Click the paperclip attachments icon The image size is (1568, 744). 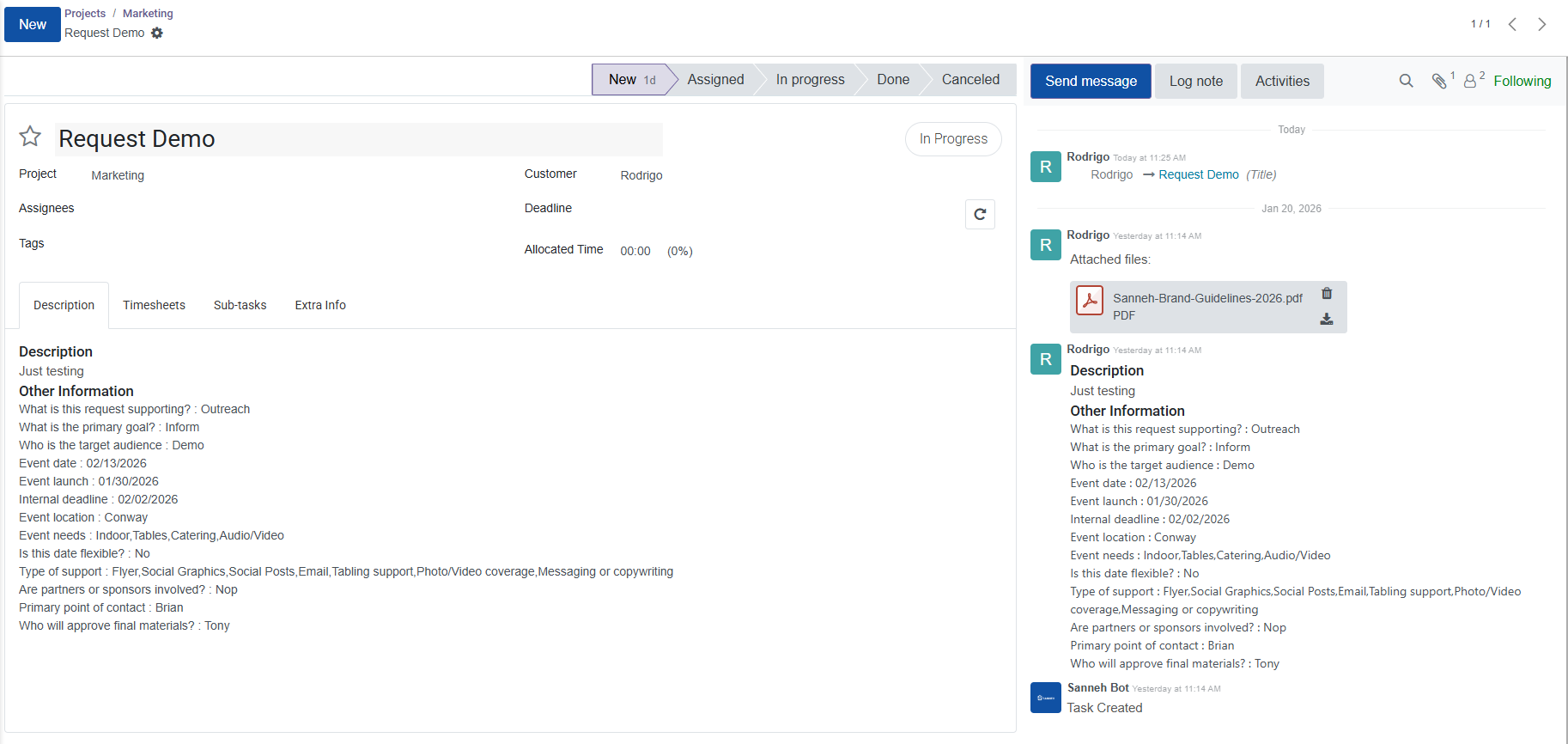click(1440, 81)
